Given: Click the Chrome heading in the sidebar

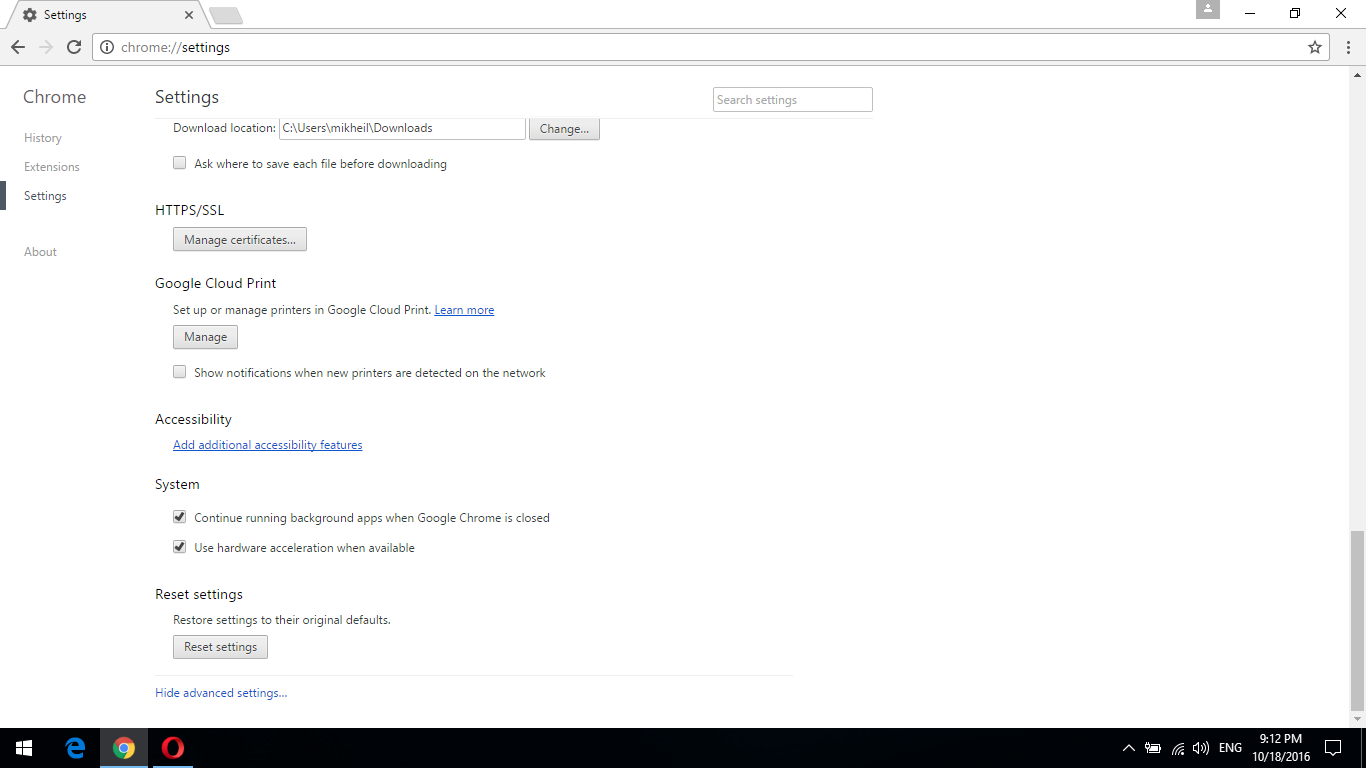Looking at the screenshot, I should tap(55, 97).
